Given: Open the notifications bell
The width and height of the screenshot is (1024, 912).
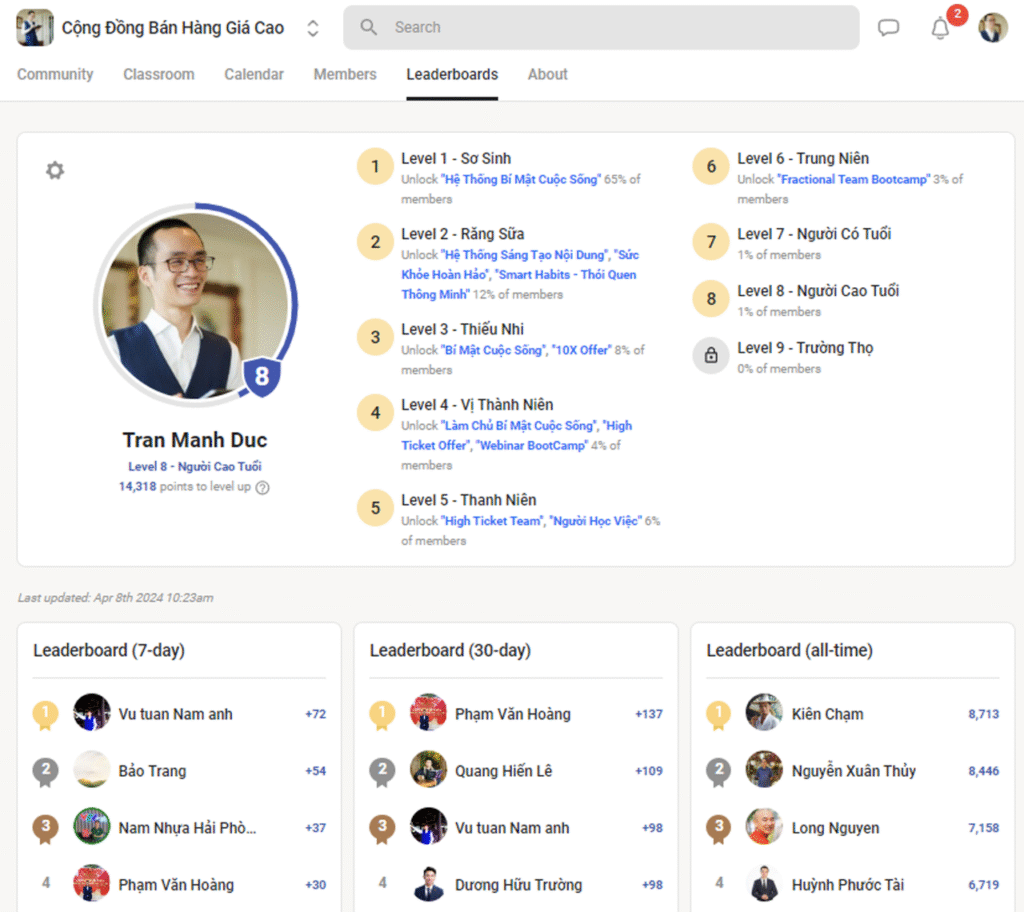Looking at the screenshot, I should 940,28.
